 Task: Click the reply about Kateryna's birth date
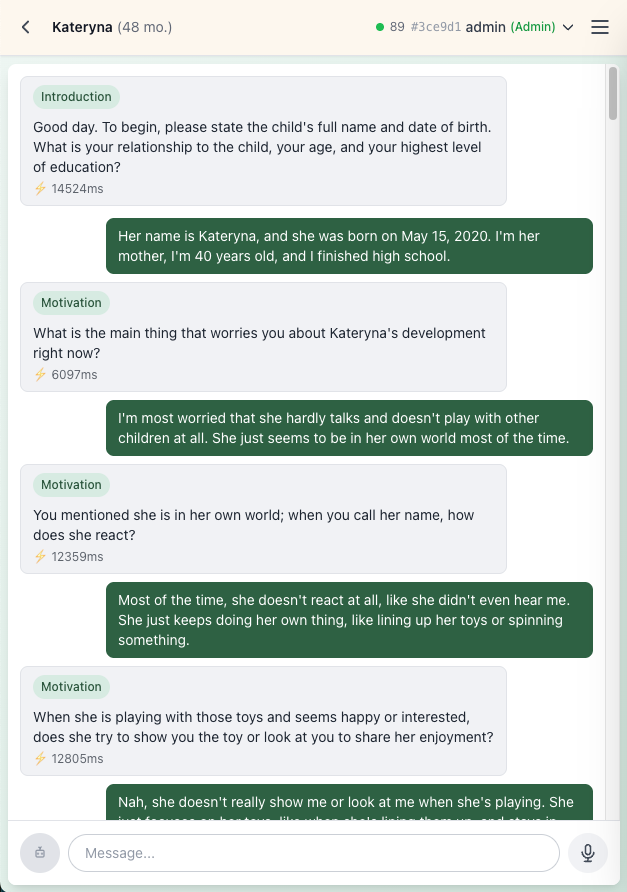coord(349,246)
